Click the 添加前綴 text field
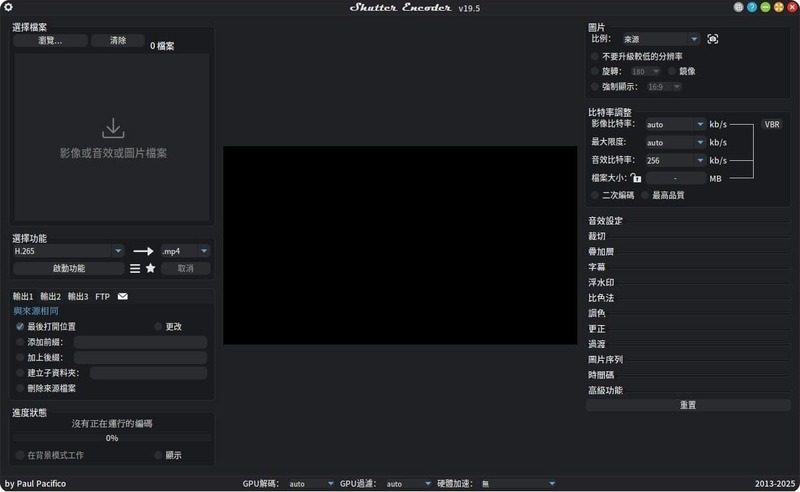 (x=140, y=342)
